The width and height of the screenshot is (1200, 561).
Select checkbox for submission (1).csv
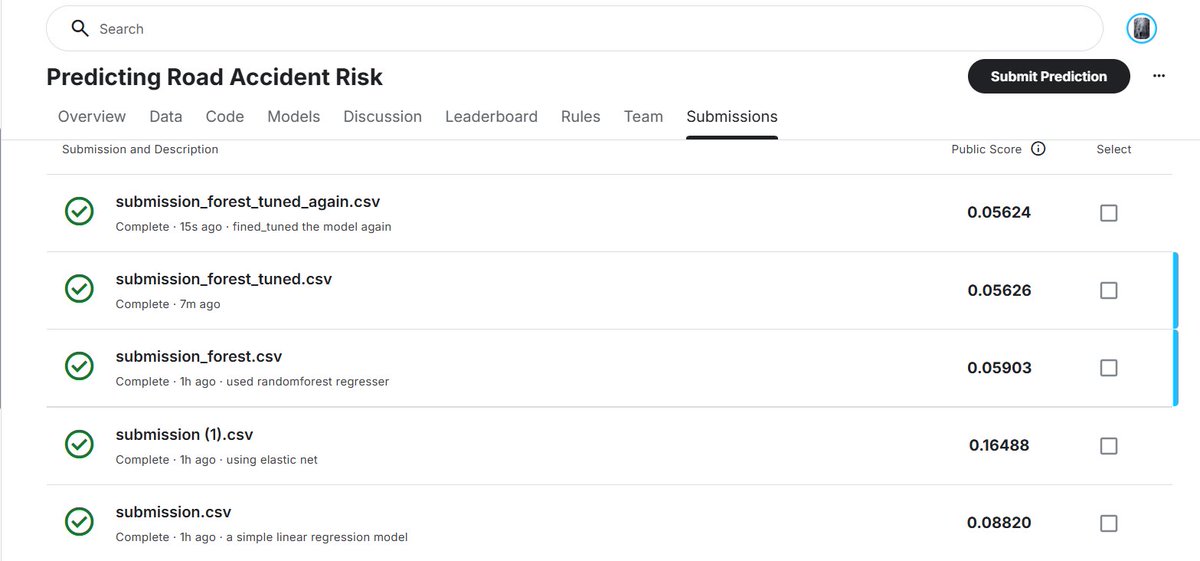pyautogui.click(x=1108, y=445)
